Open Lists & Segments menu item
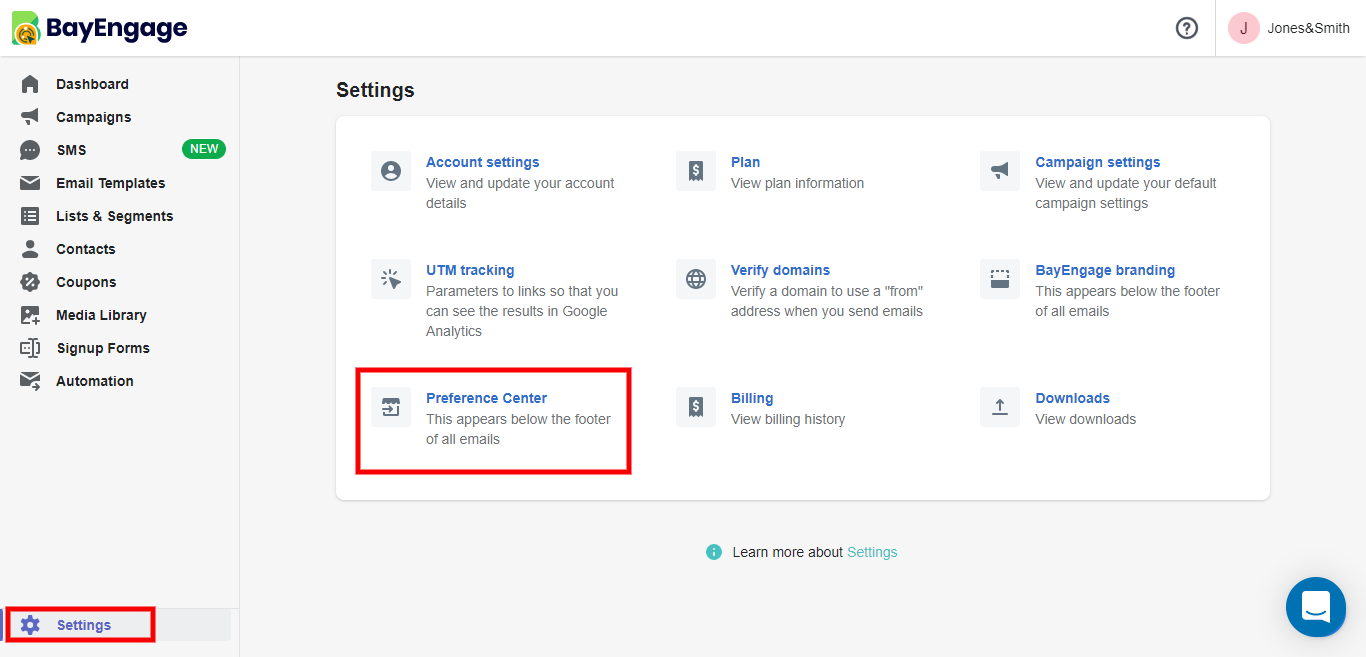This screenshot has width=1366, height=657. point(114,216)
